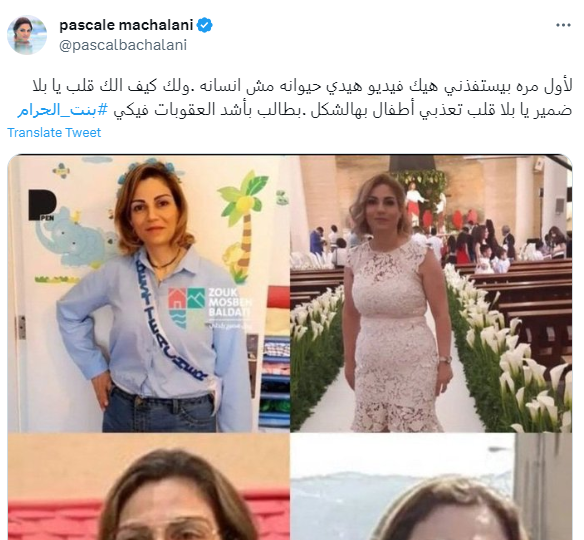Screen dimensions: 584x540
Task: Open the #بنت_الحرام hashtag
Action: click(63, 110)
